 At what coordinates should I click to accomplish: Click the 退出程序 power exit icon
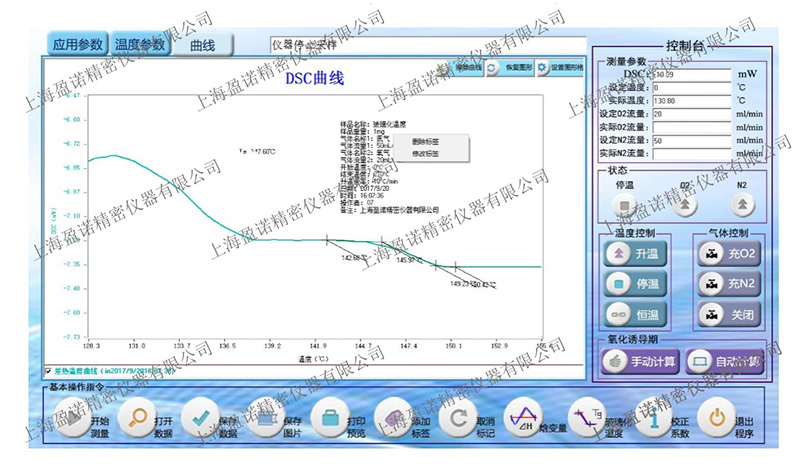pos(716,421)
